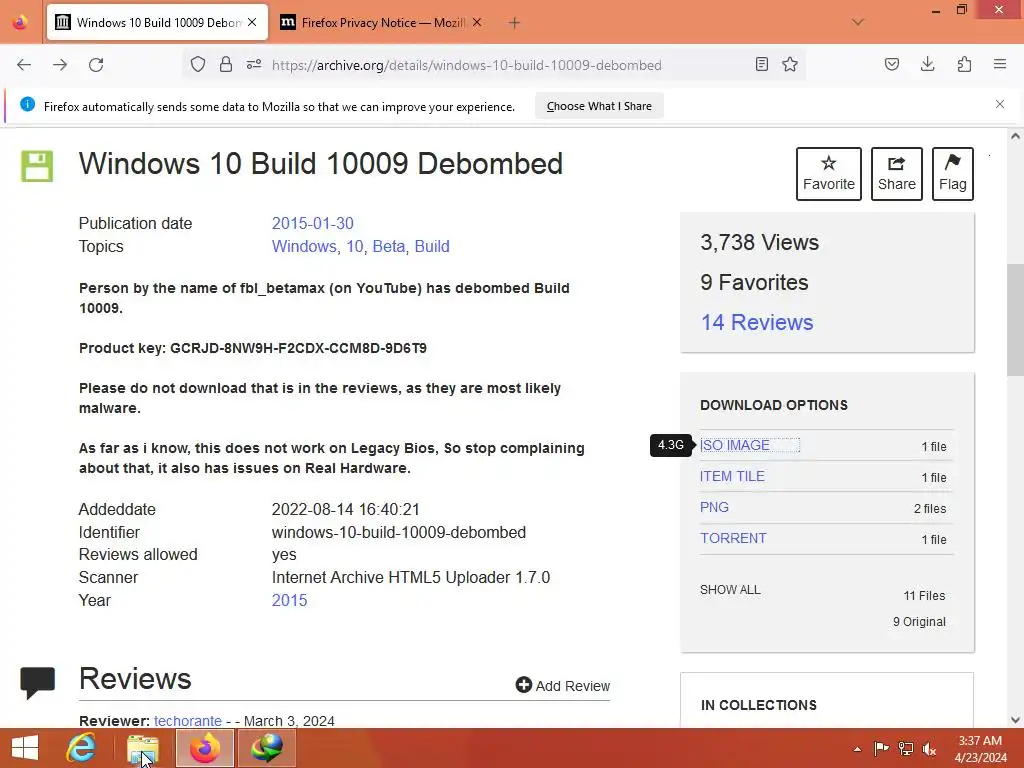Dismiss the Firefox data notification bar
The height and width of the screenshot is (768, 1024).
pos(1000,104)
